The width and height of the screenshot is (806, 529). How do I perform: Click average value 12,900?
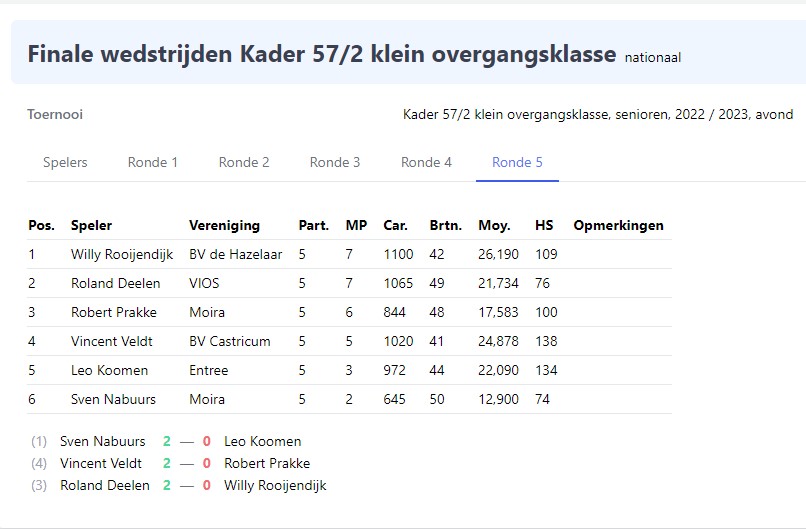click(x=498, y=399)
